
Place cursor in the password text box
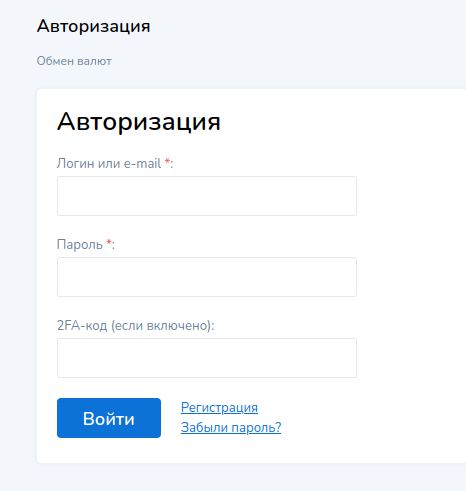point(207,277)
